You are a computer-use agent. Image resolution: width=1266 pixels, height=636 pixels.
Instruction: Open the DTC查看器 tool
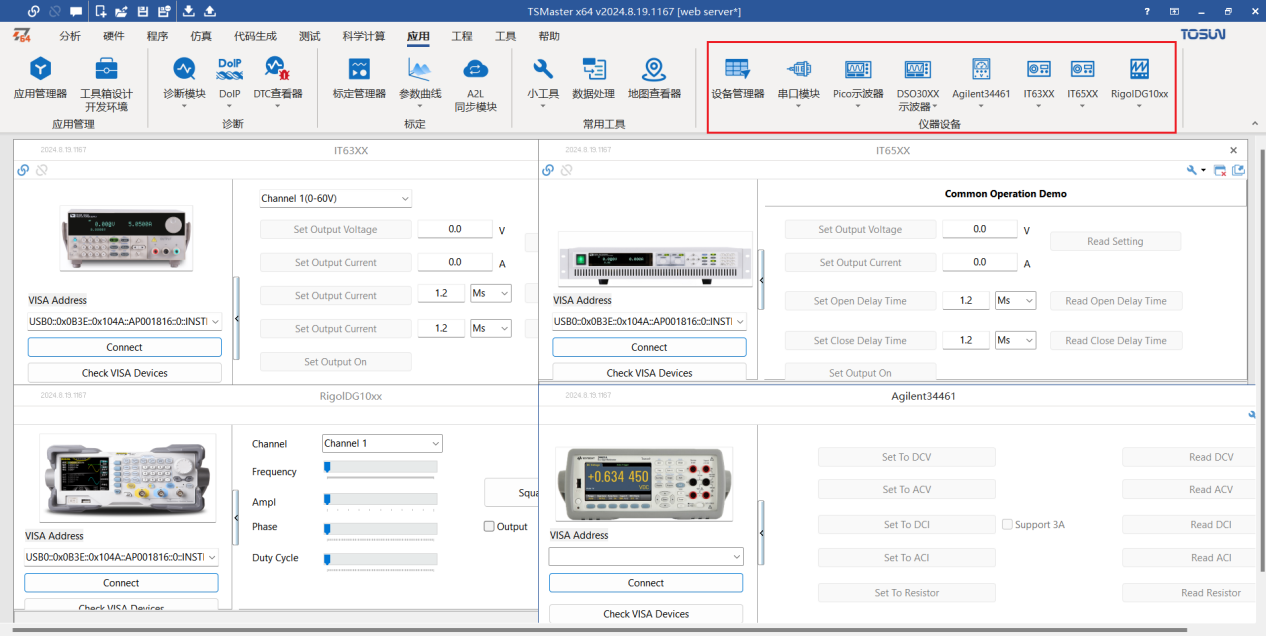(278, 79)
